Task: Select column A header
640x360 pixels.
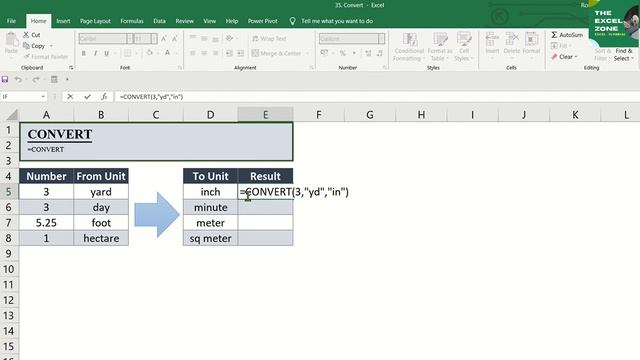Action: click(x=47, y=115)
